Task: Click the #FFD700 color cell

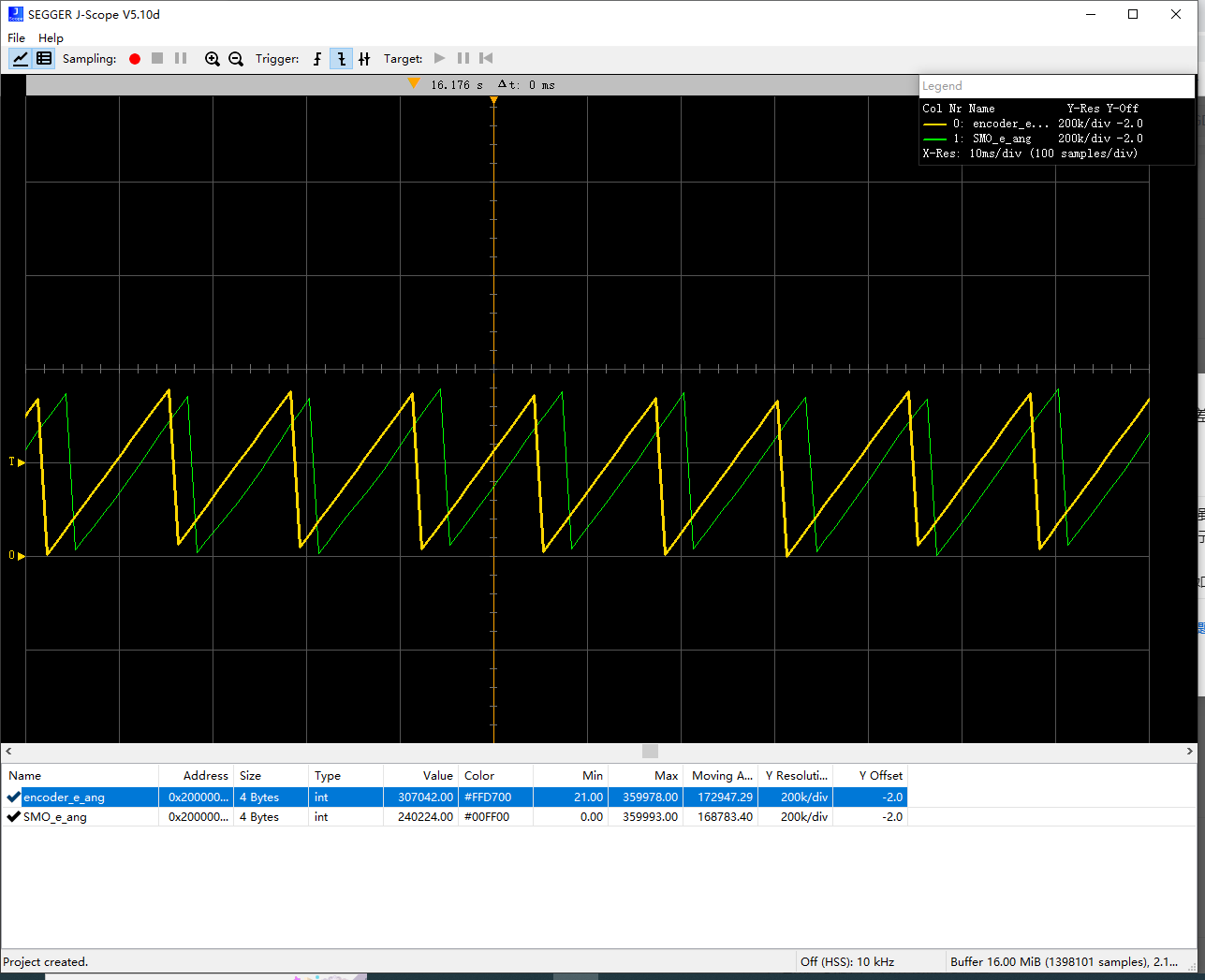Action: (x=495, y=797)
